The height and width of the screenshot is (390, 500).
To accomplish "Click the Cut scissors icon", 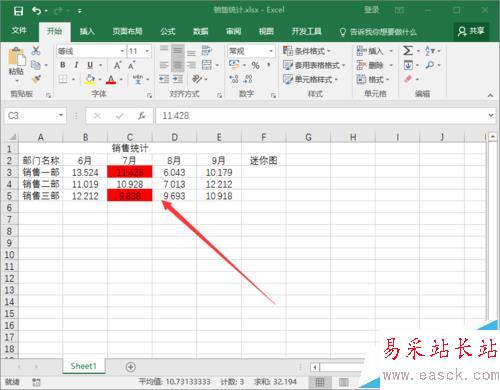I will click(x=36, y=51).
